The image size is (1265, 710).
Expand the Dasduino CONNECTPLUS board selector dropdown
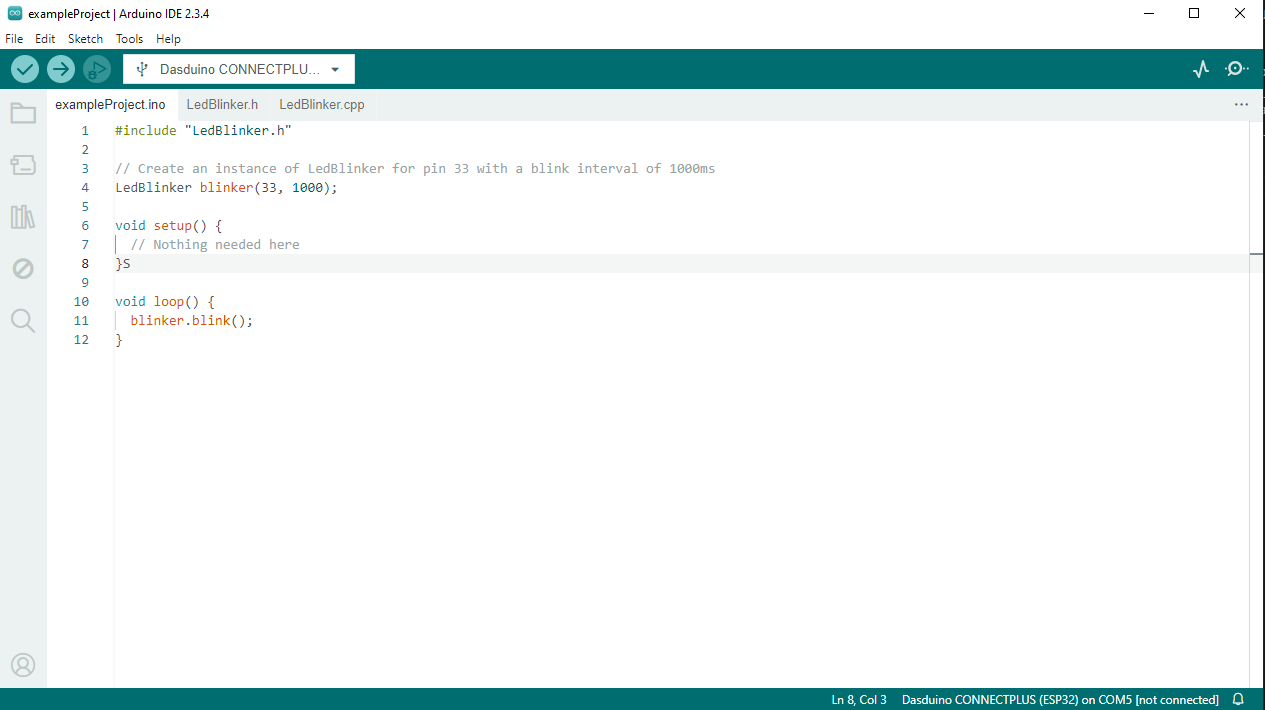[x=239, y=69]
